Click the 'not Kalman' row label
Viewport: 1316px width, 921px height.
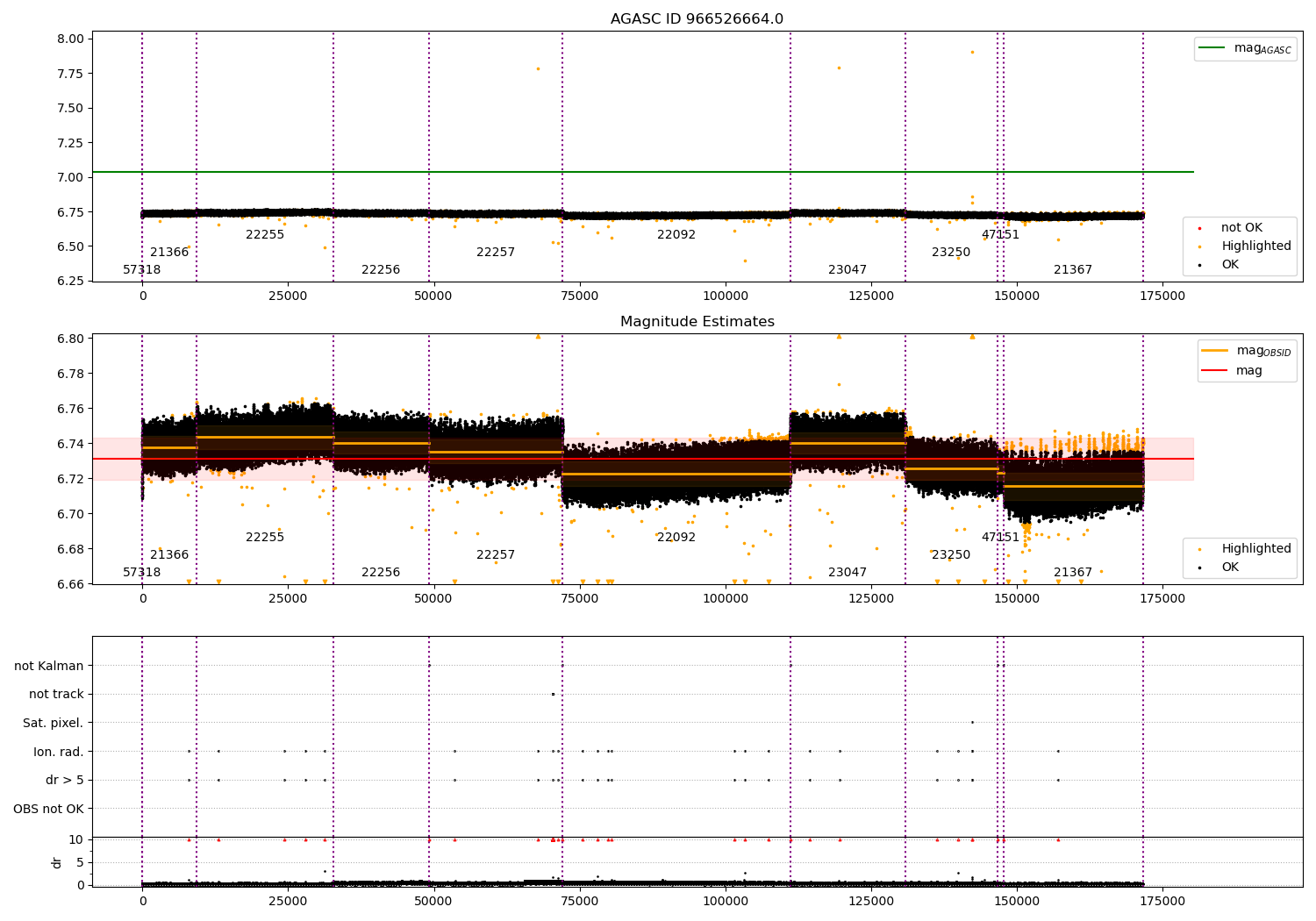(x=49, y=666)
